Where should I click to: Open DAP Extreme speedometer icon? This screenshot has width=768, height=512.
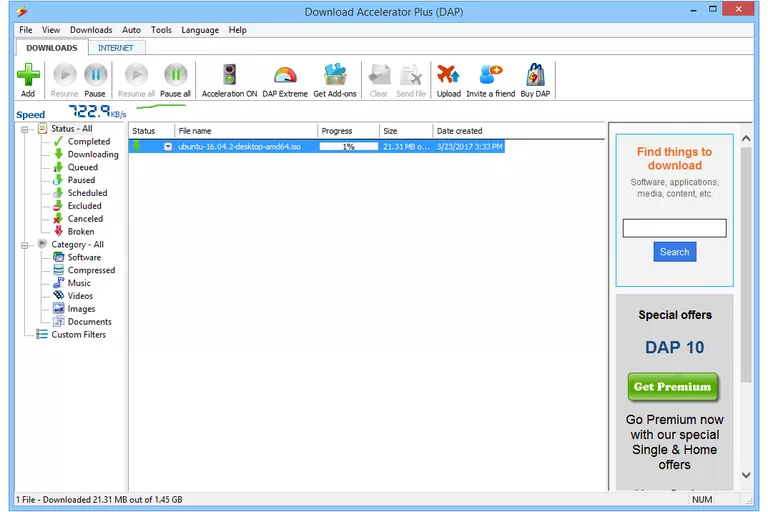click(x=285, y=75)
